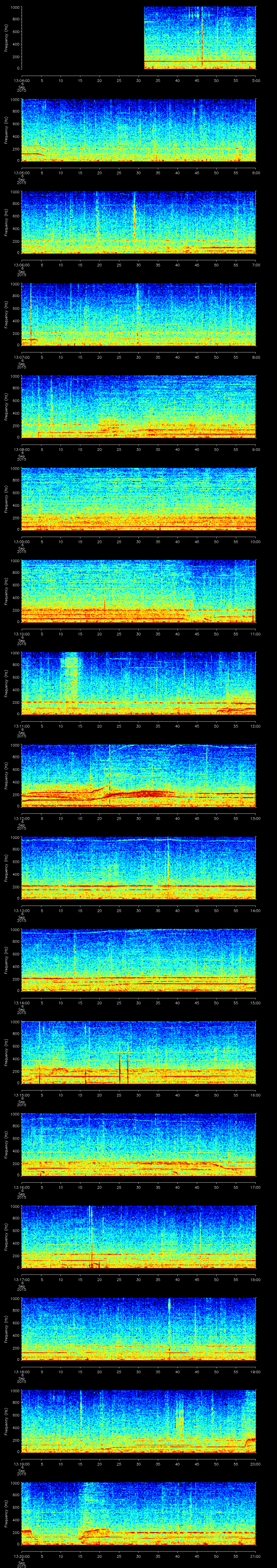Click the 16:00 end-of-axis time label
This screenshot has width=277, height=1568.
pyautogui.click(x=256, y=1095)
